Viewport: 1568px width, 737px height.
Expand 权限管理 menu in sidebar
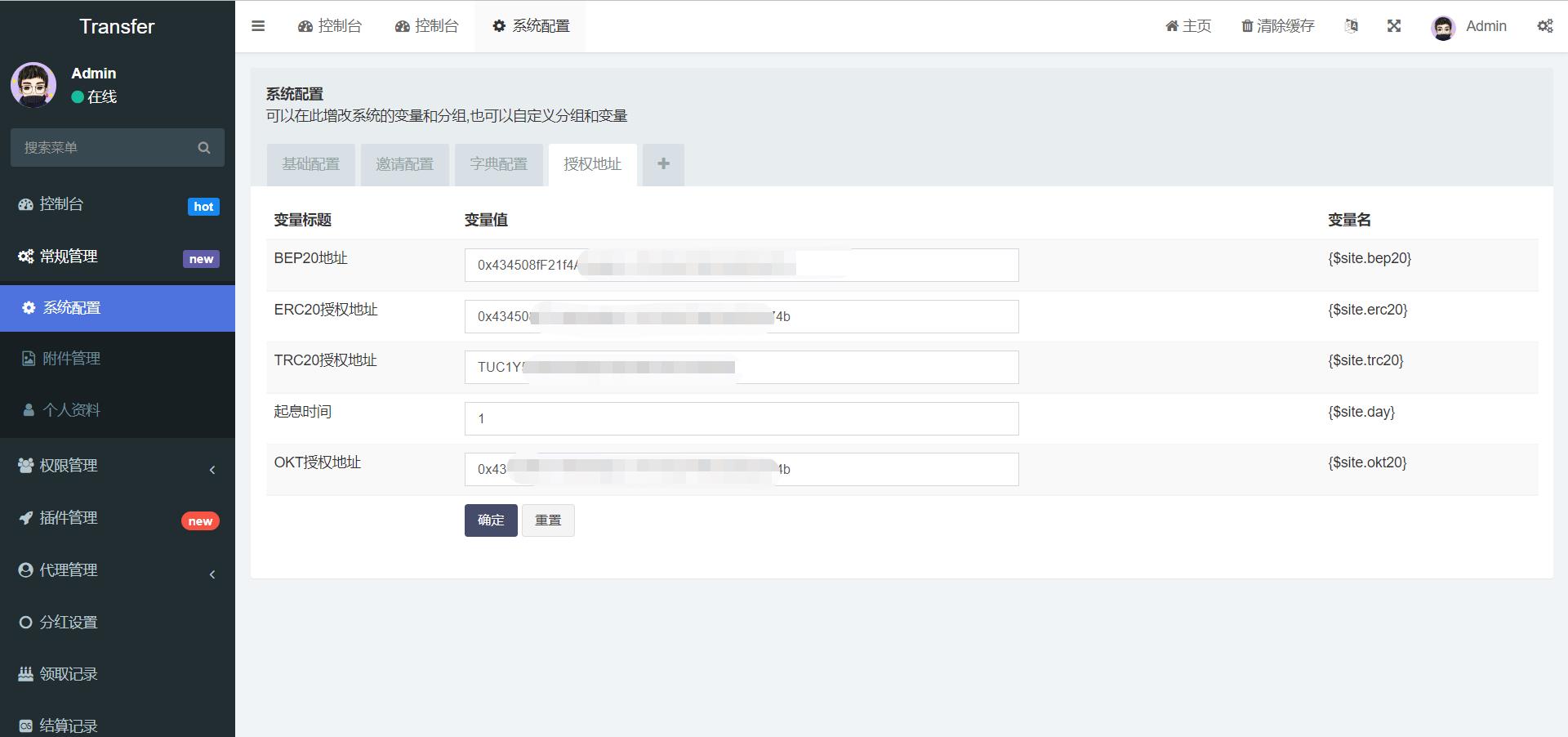pos(118,466)
